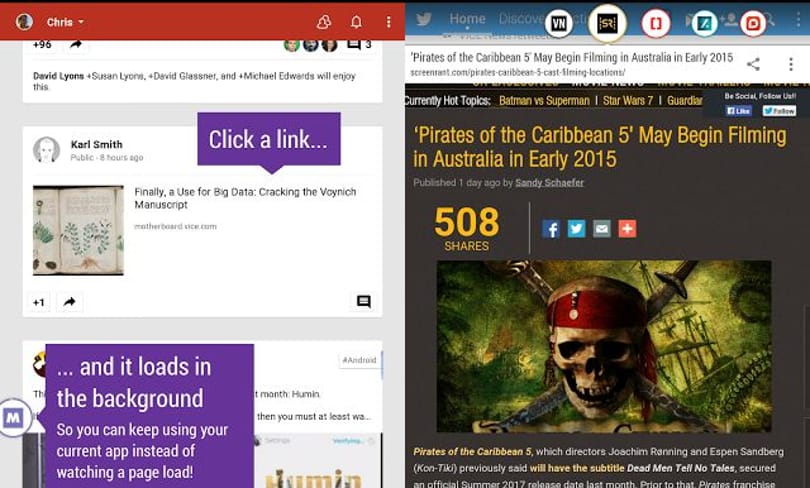Open the pirate skull article image
The width and height of the screenshot is (810, 488).
pyautogui.click(x=604, y=346)
